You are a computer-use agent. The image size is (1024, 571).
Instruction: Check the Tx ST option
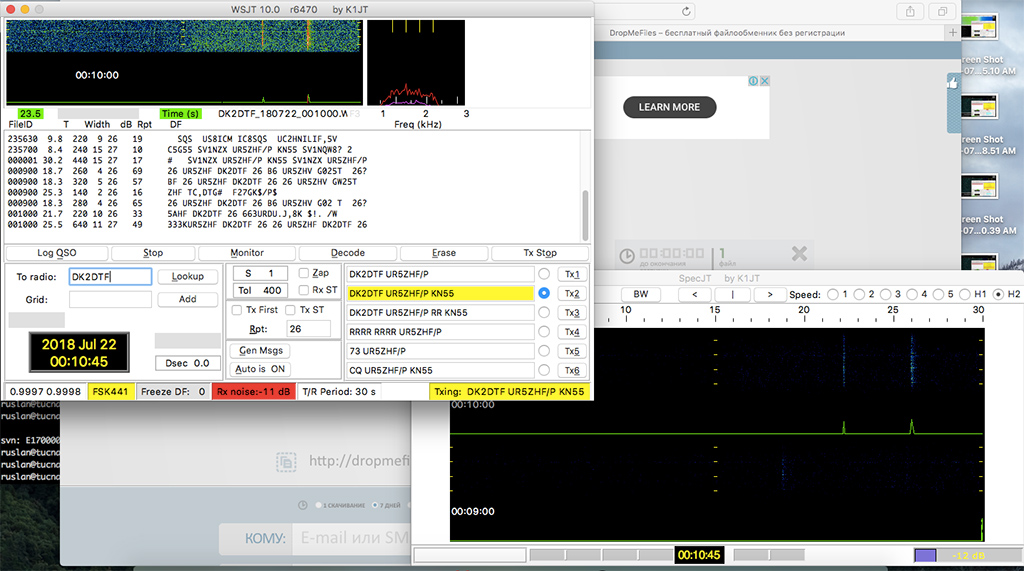(291, 310)
